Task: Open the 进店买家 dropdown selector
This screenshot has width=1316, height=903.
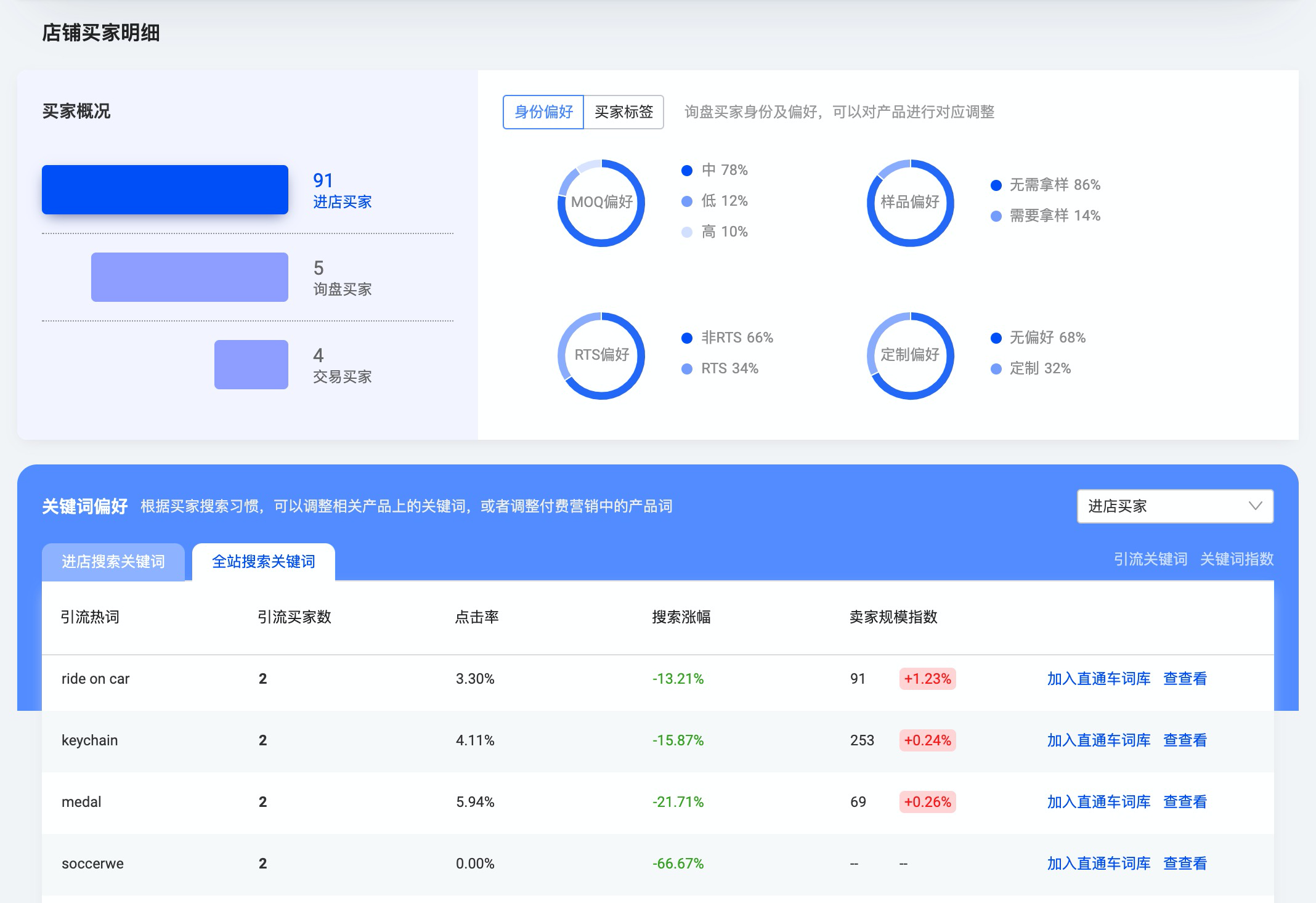Action: coord(1175,506)
